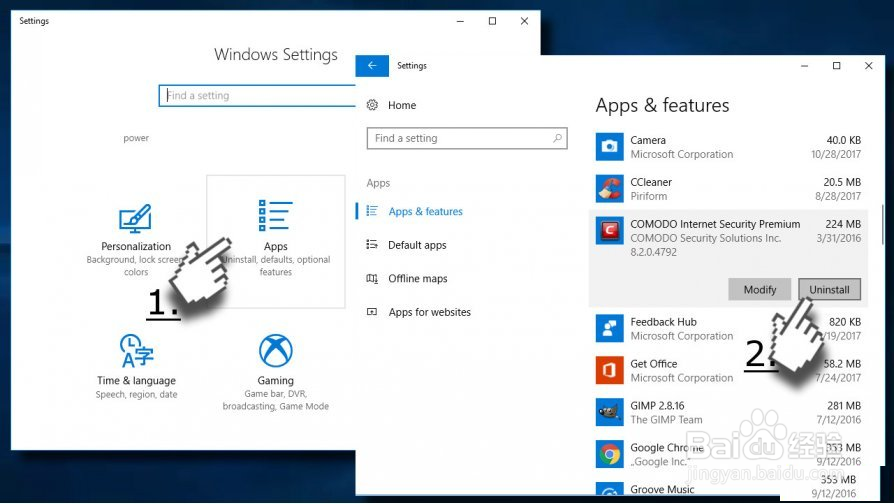Click the 'power' search suggestion text

(x=136, y=138)
